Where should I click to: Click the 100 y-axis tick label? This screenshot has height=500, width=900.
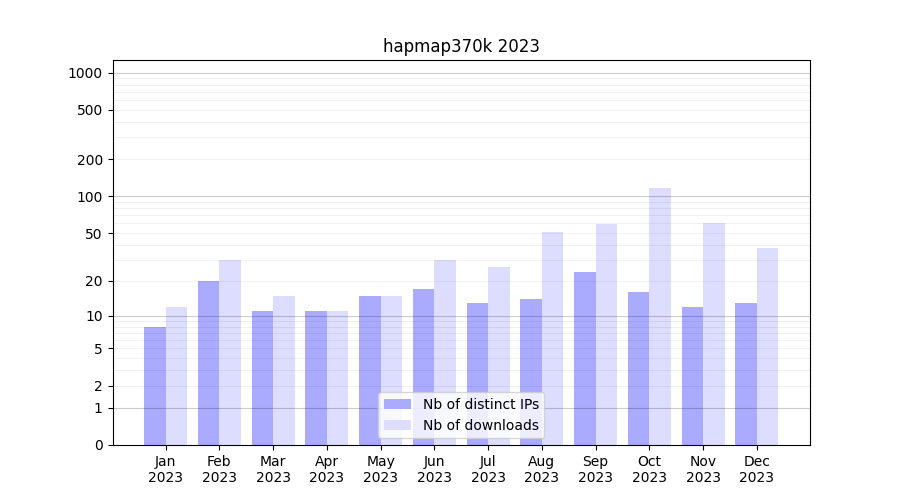(x=90, y=197)
